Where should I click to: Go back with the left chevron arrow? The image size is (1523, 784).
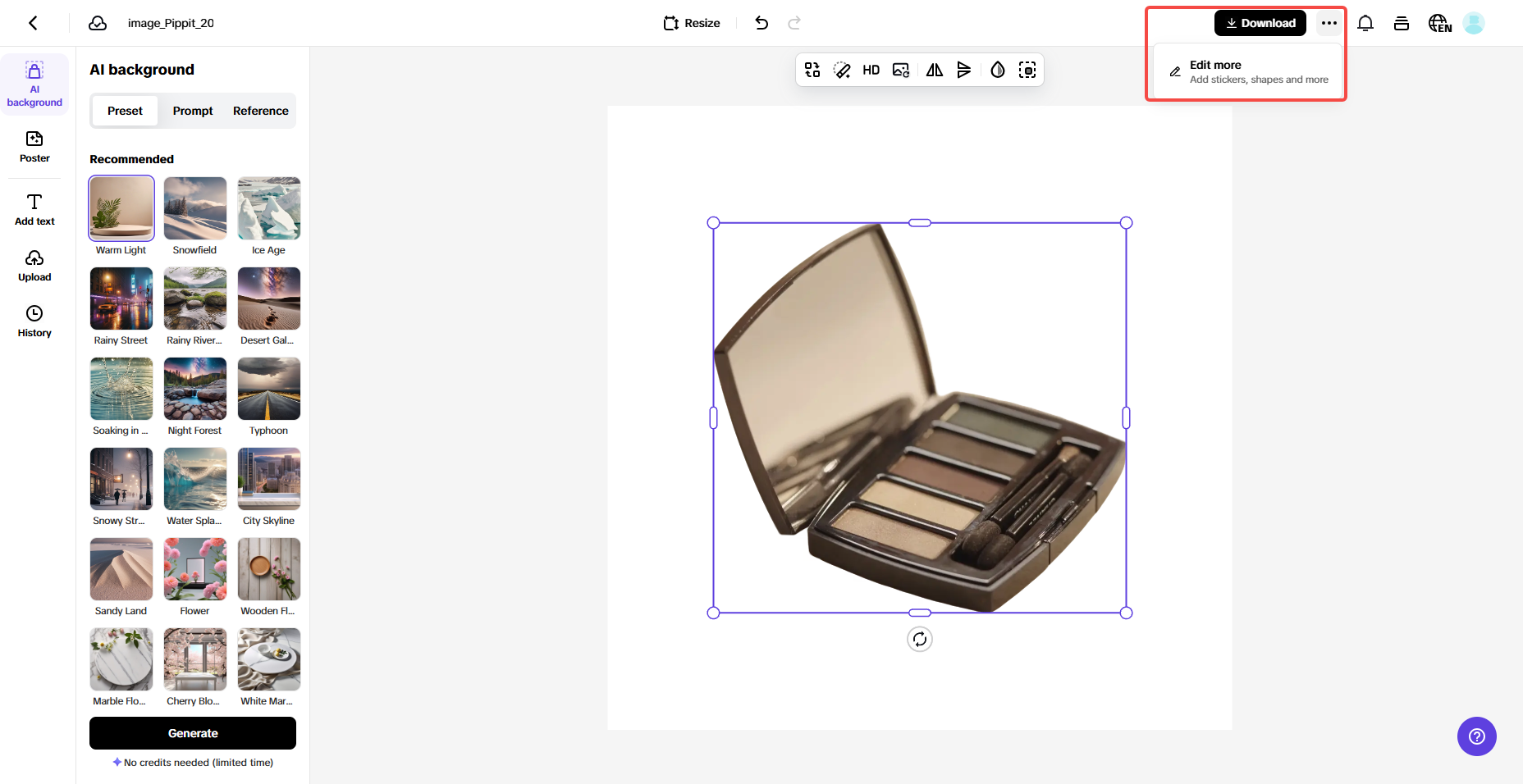[x=33, y=23]
